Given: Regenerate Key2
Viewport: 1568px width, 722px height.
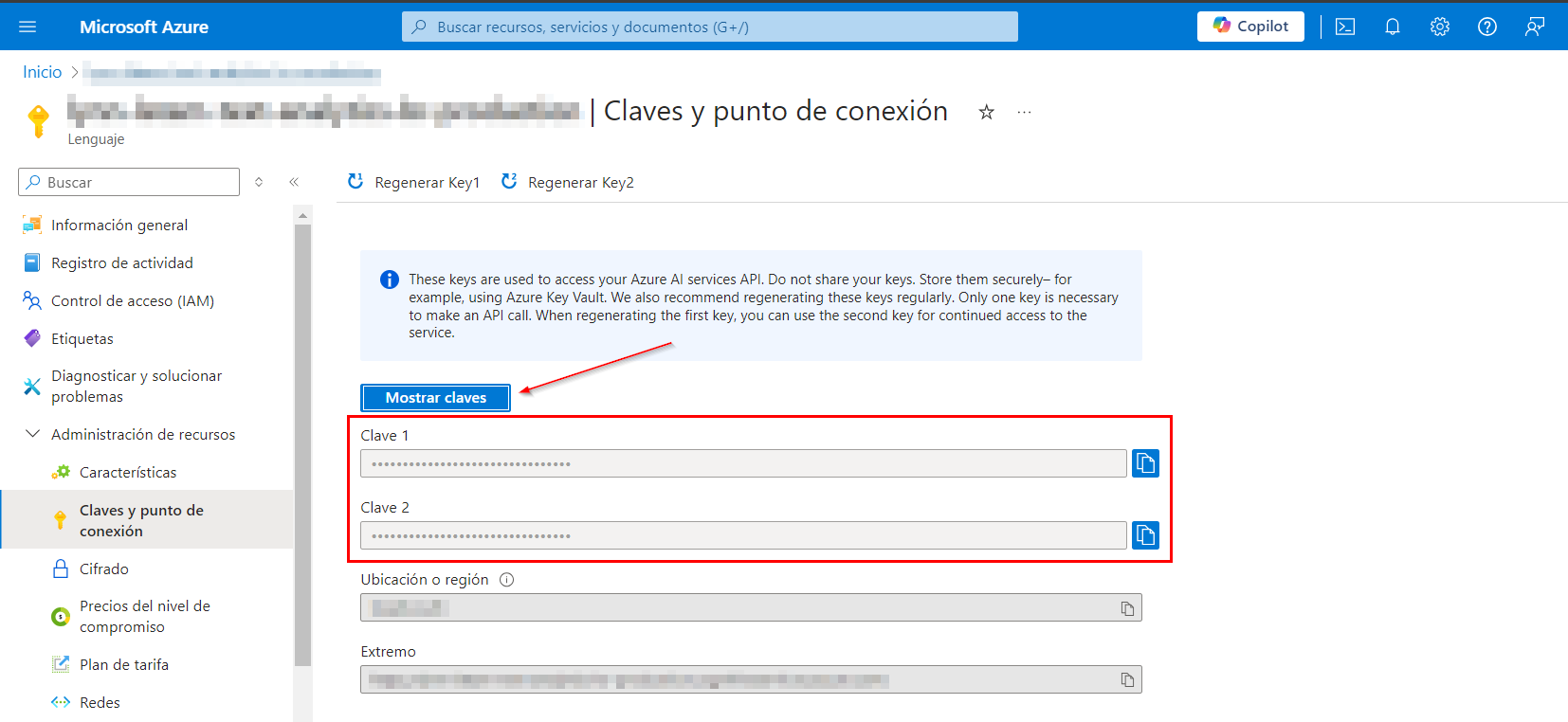Looking at the screenshot, I should pos(568,182).
